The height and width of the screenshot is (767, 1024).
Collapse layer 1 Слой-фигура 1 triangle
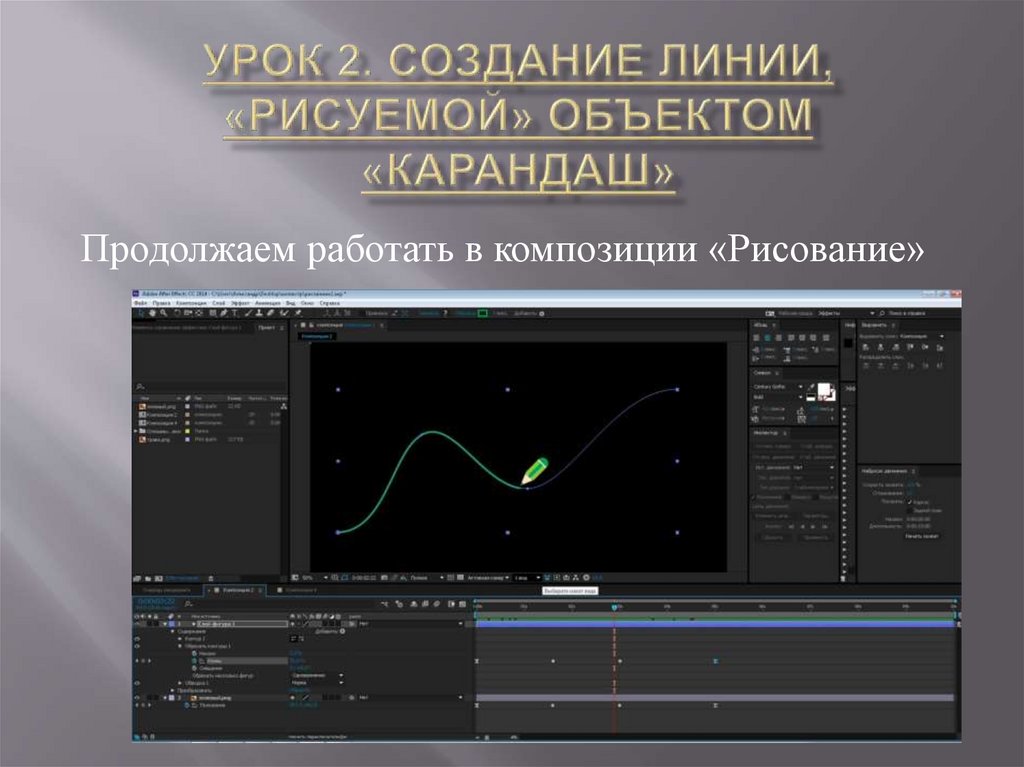165,623
